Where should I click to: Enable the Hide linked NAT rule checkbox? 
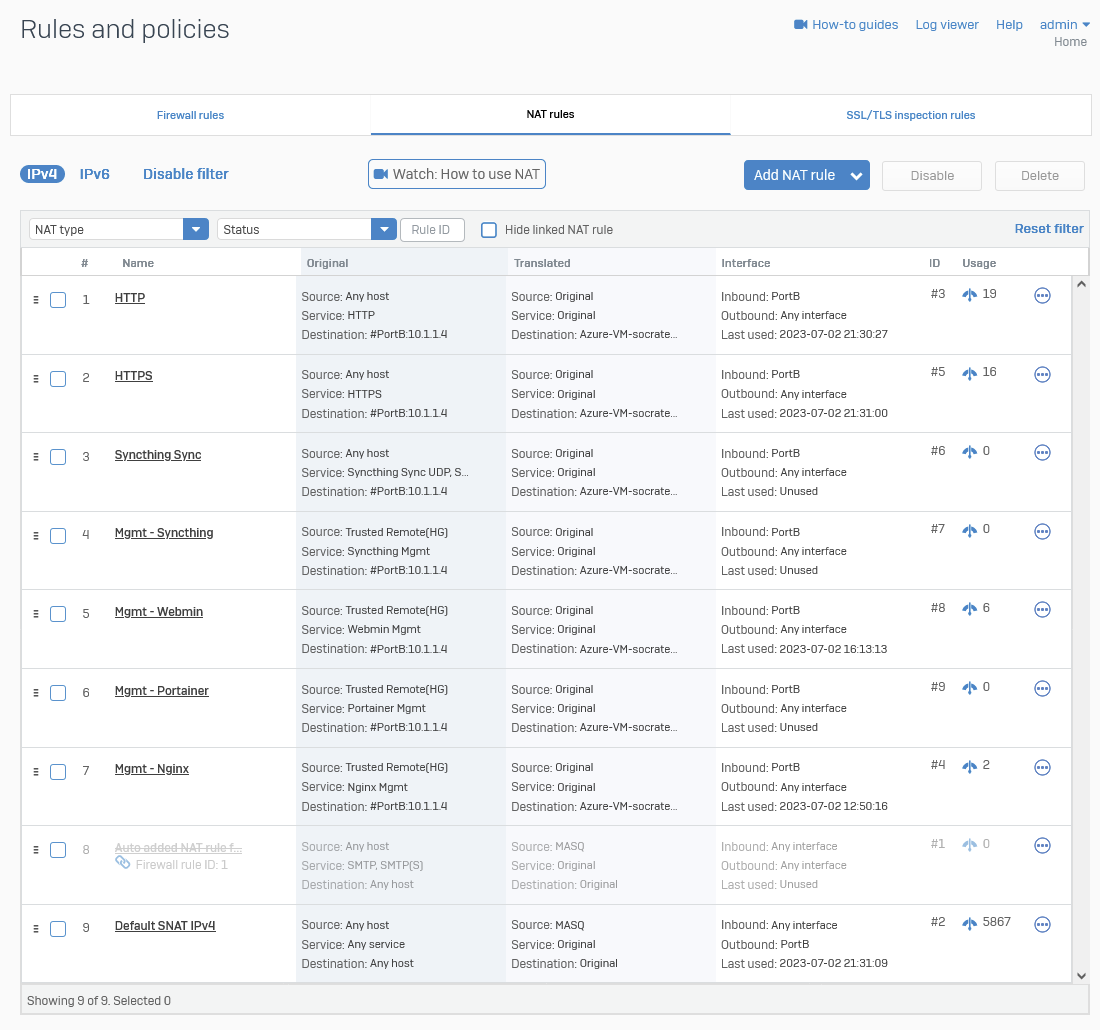coord(489,230)
